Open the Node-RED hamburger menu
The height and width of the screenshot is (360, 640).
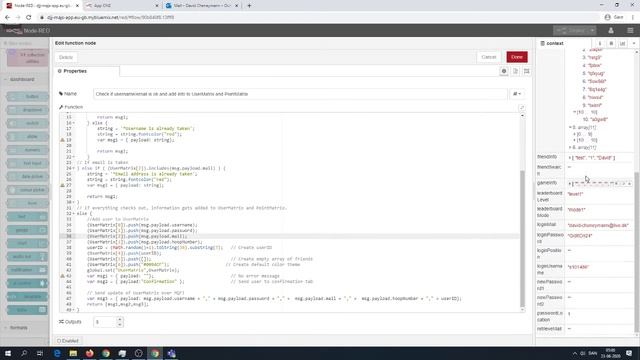630,31
